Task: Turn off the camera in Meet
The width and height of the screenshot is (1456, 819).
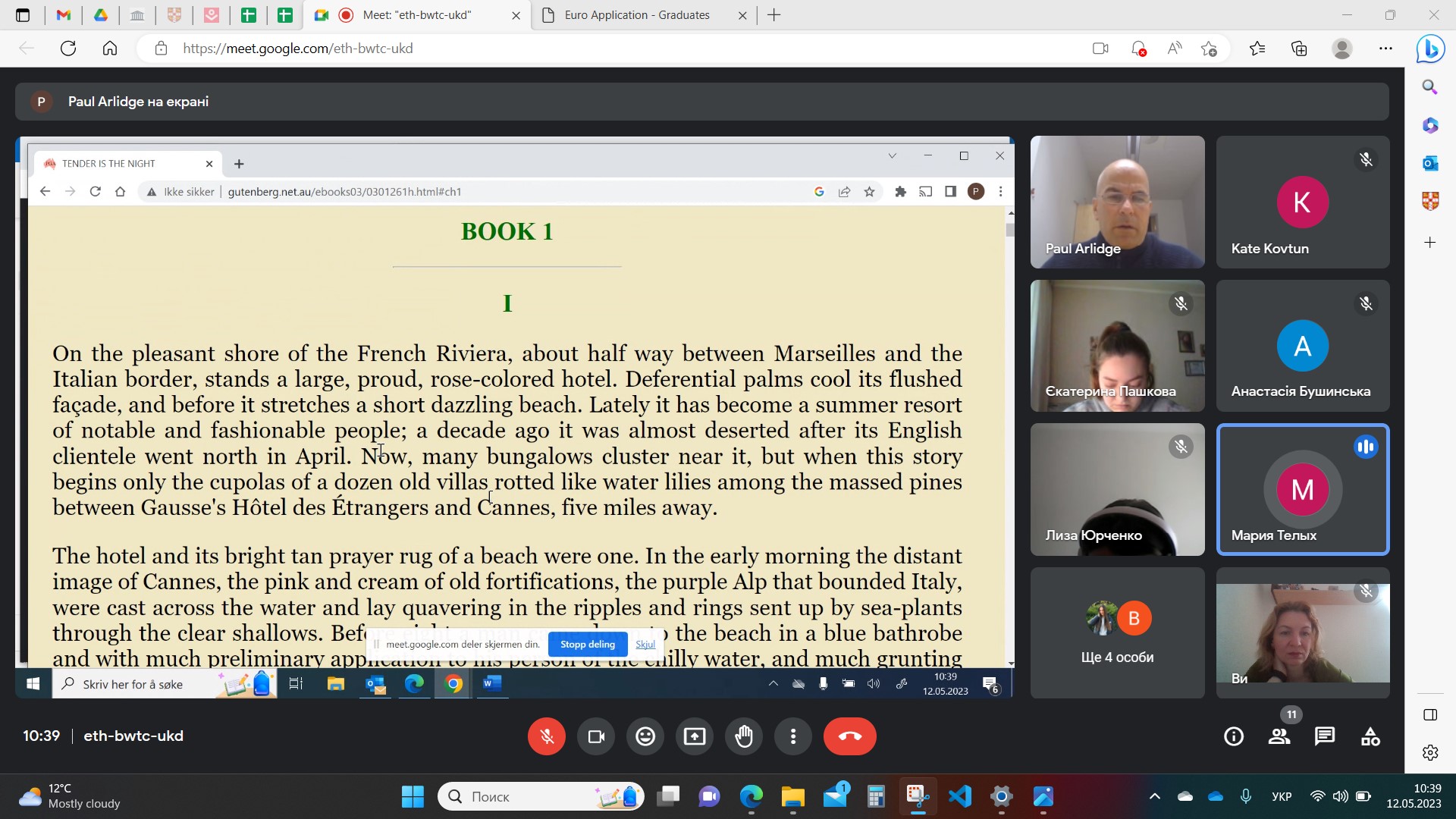Action: 596,736
